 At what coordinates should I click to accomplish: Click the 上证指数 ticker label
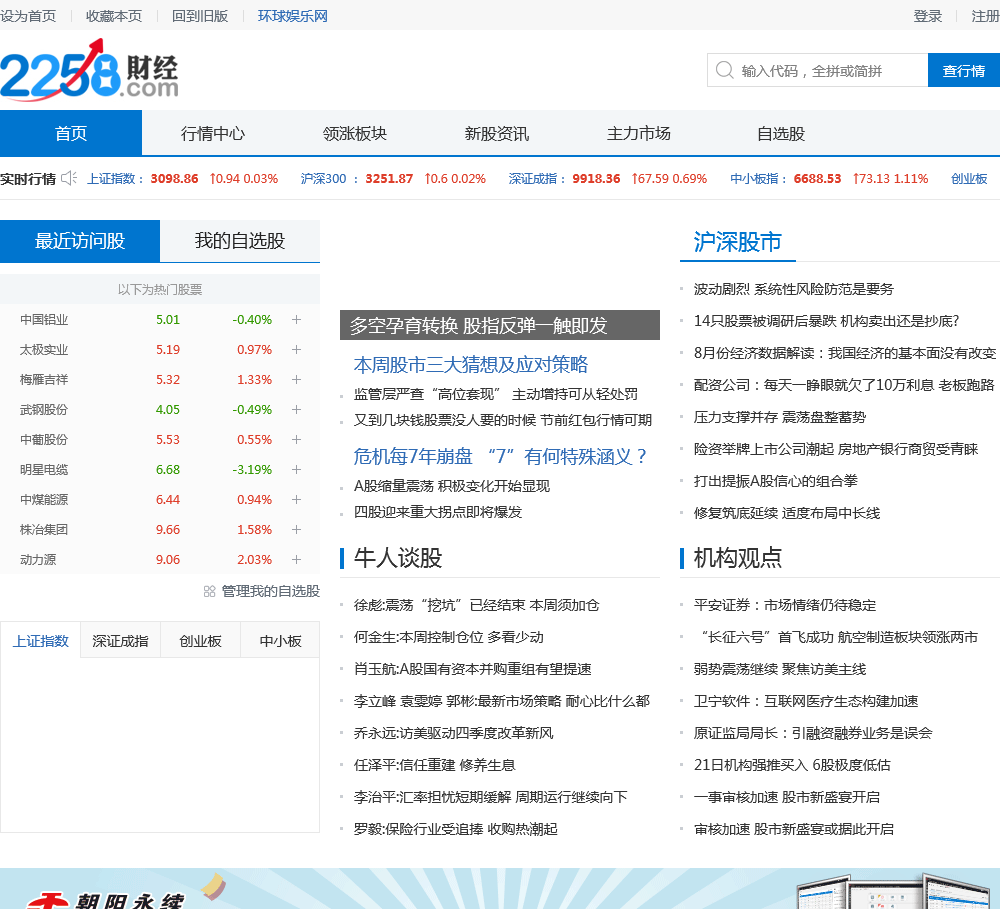115,179
